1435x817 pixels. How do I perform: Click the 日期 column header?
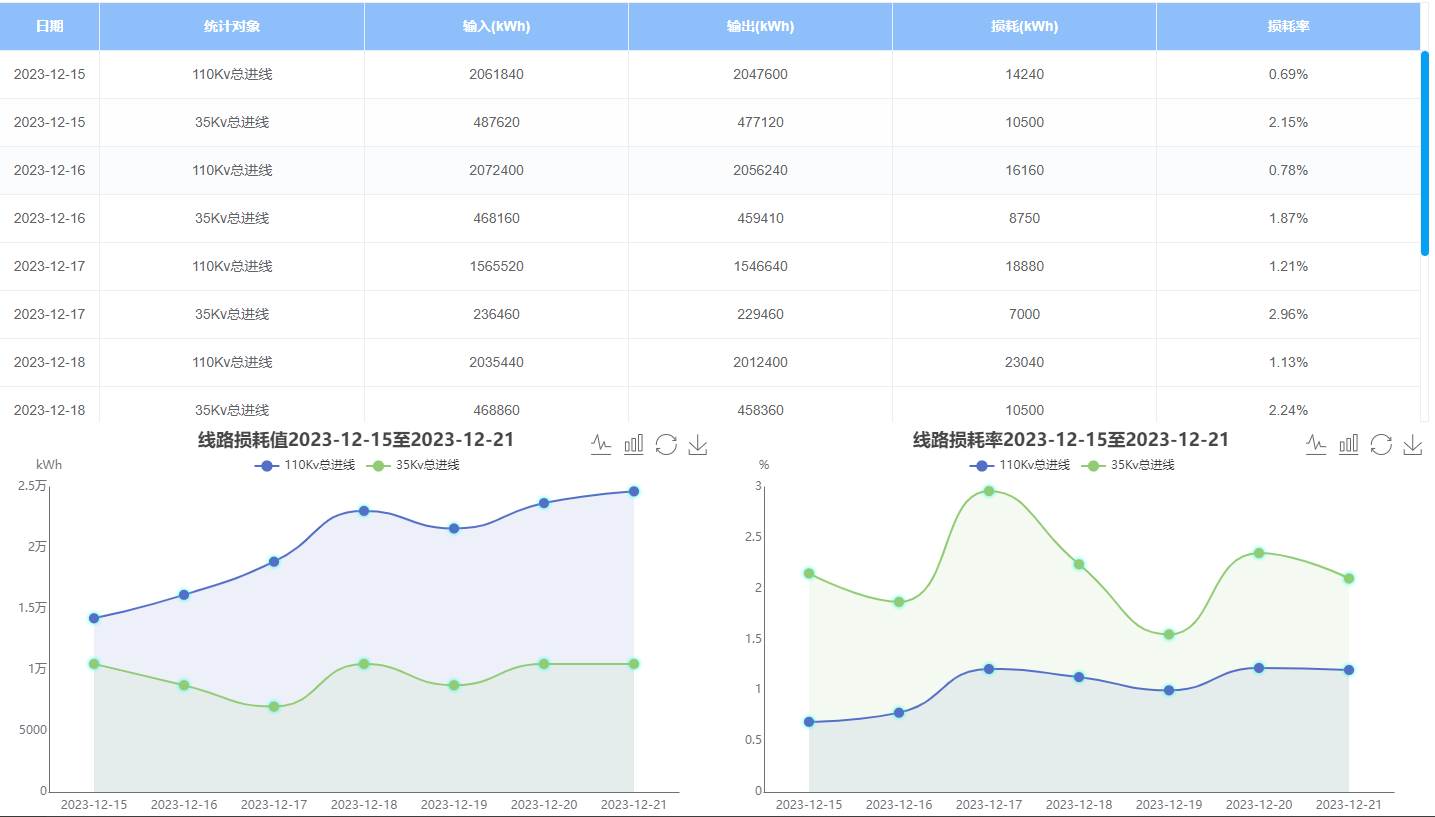click(49, 26)
